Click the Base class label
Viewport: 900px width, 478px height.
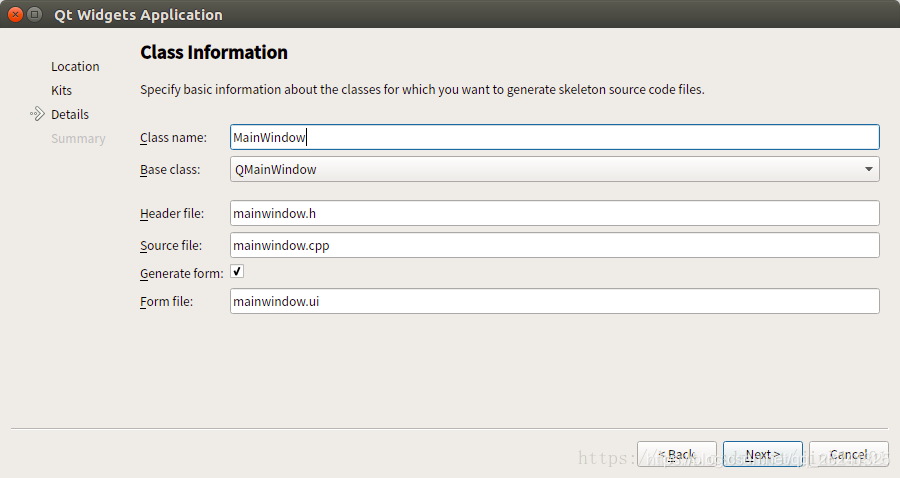[x=170, y=170]
